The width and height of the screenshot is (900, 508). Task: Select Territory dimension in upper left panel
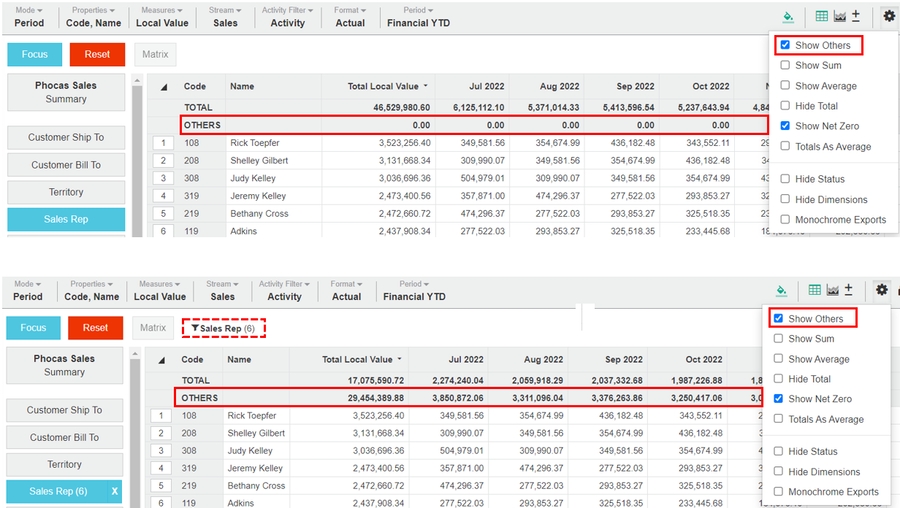[x=66, y=192]
